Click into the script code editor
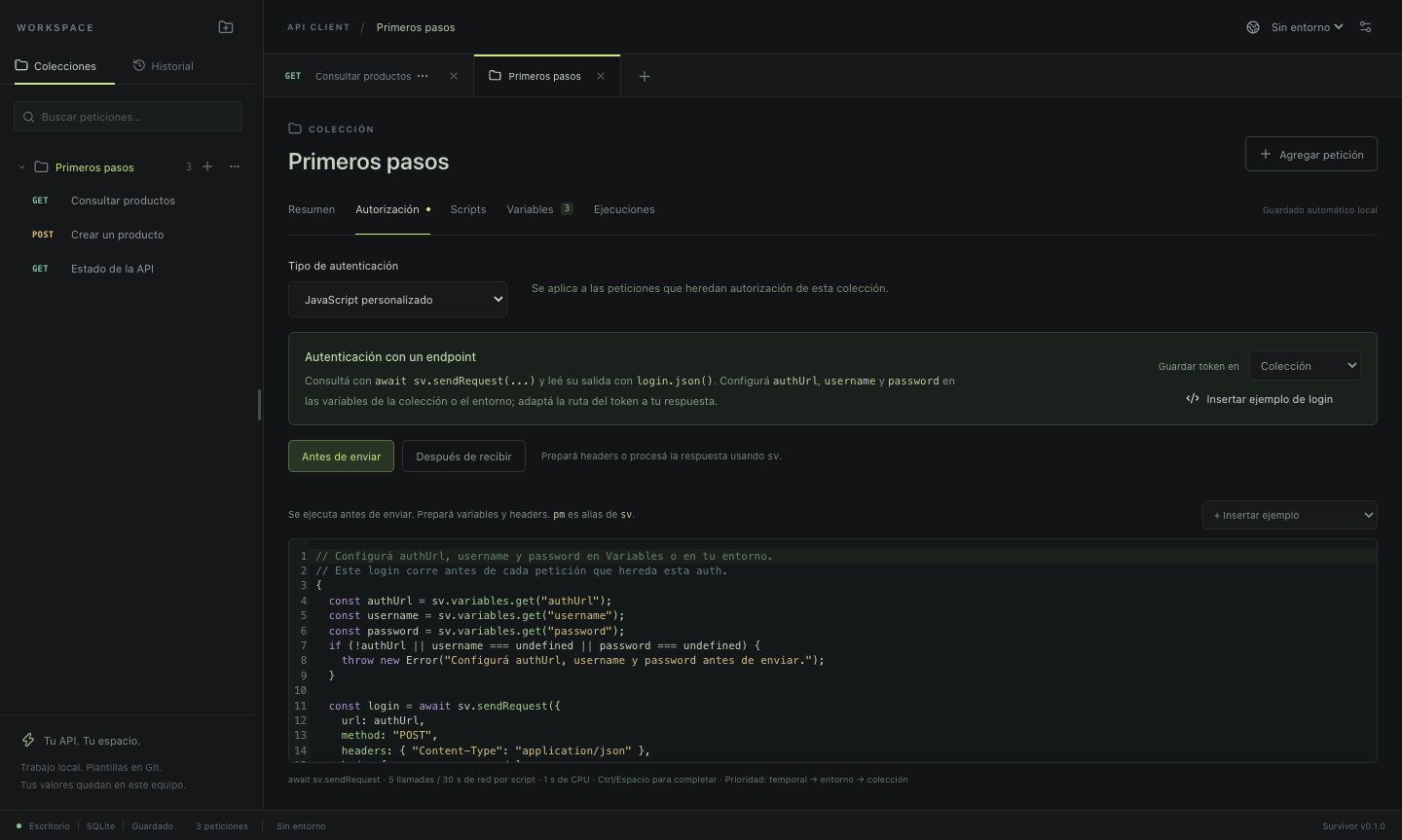 pyautogui.click(x=832, y=650)
